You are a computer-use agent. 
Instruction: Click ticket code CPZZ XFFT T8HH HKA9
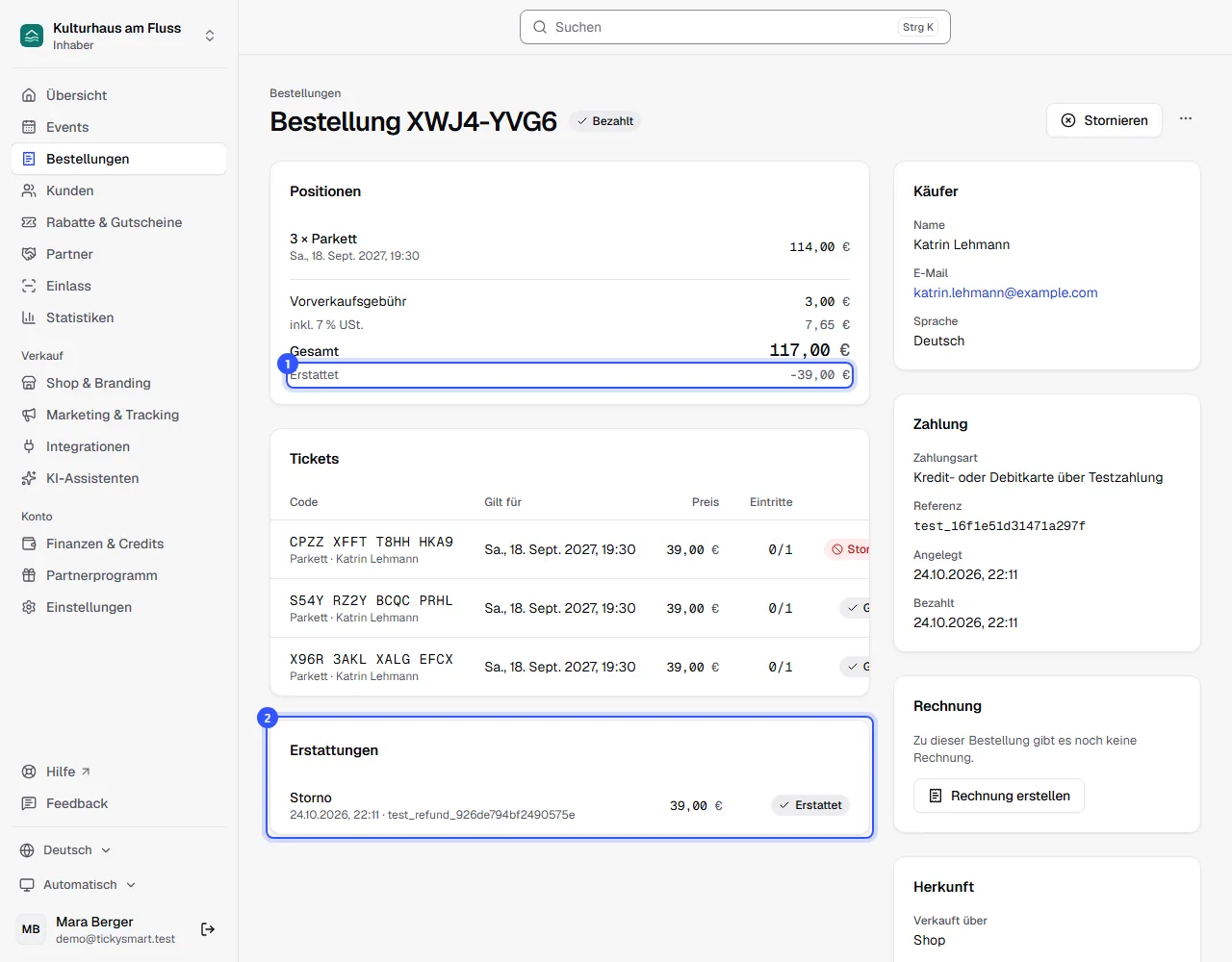point(372,542)
